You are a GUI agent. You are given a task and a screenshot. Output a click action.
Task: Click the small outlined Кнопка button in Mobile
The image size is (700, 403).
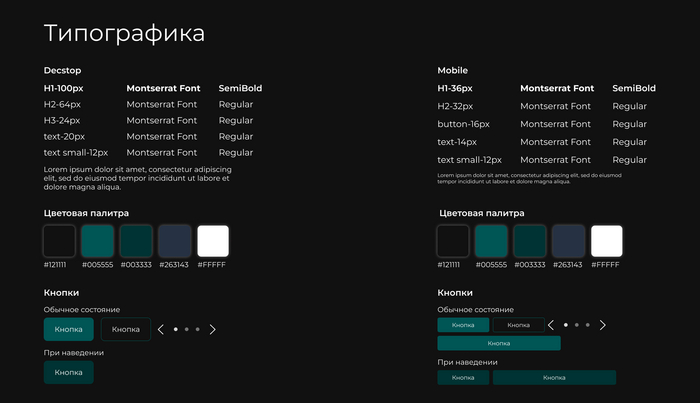tap(518, 325)
